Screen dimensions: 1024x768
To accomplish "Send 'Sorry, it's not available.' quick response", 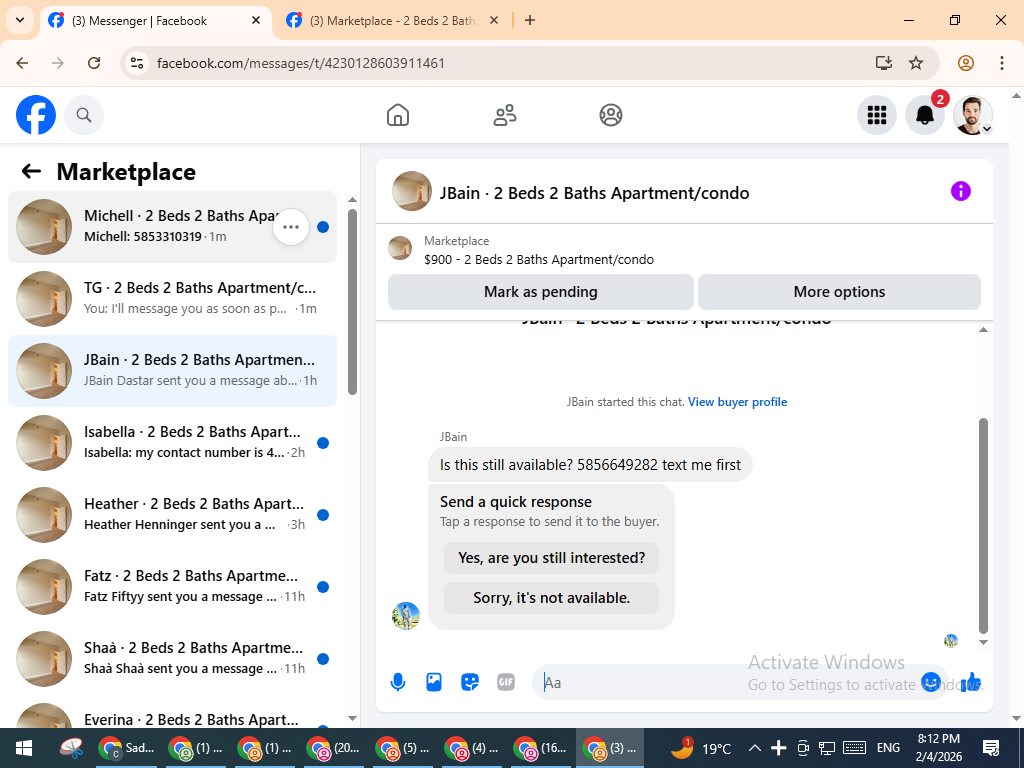I will coord(551,598).
